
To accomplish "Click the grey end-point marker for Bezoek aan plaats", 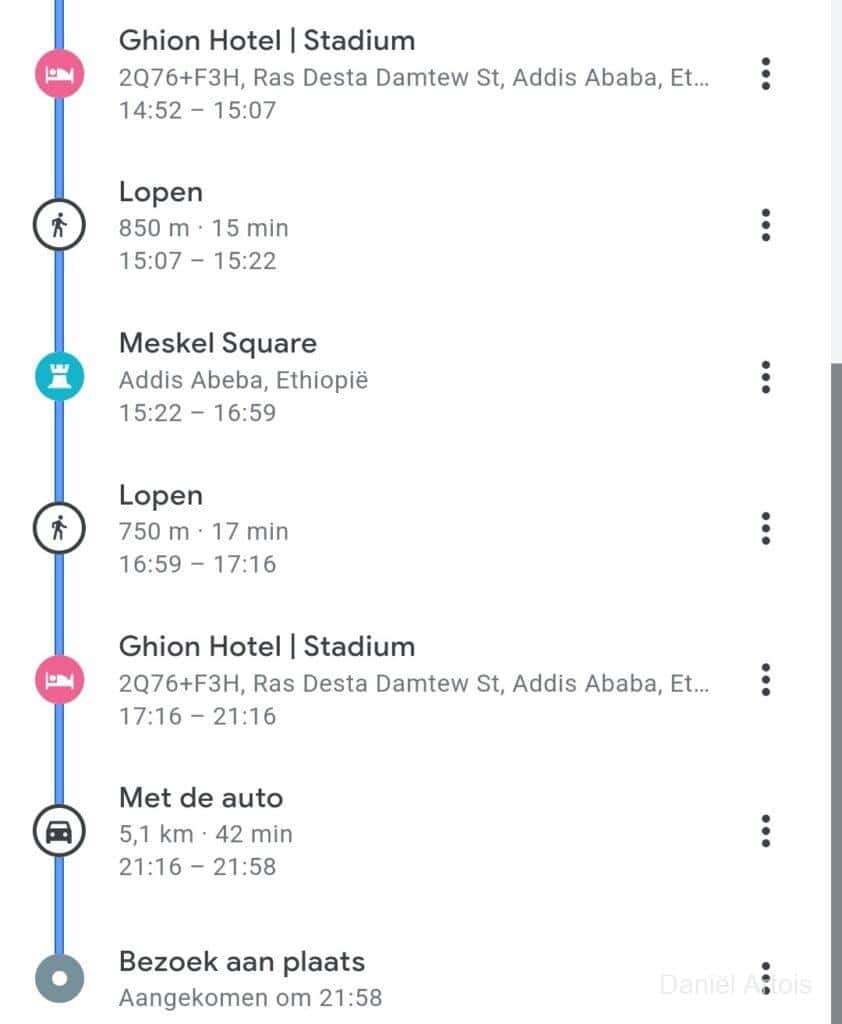I will (x=59, y=978).
